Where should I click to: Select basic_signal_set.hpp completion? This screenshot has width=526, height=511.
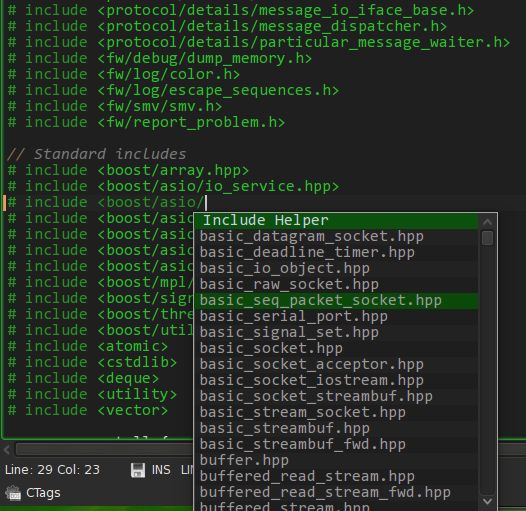tap(336, 333)
